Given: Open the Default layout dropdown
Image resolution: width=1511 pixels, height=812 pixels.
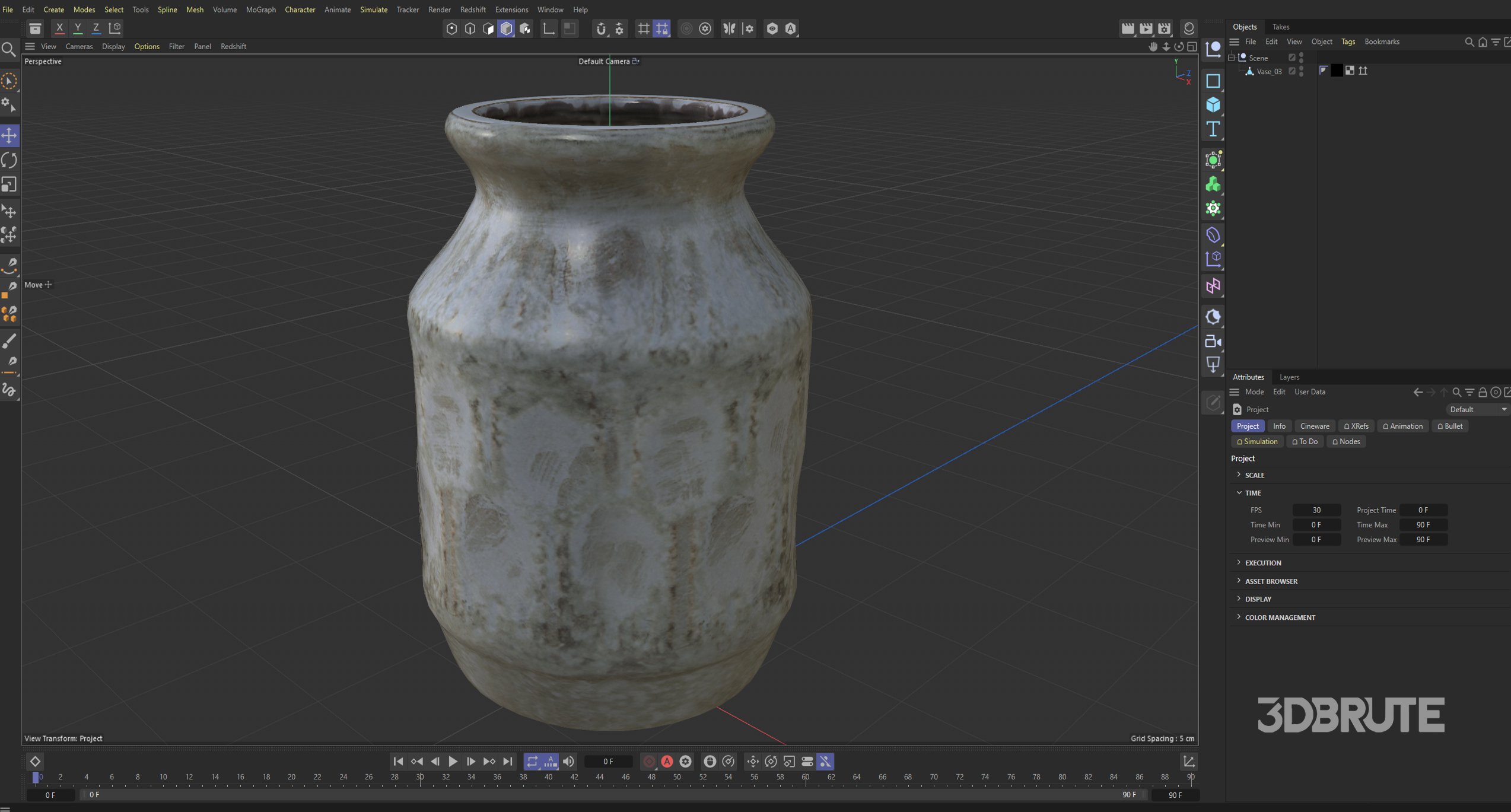Looking at the screenshot, I should tap(1477, 409).
